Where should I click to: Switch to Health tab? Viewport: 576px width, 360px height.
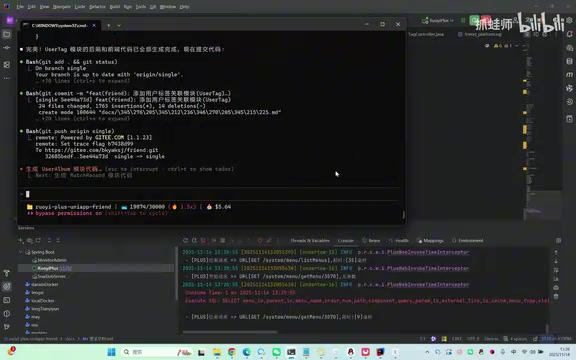[399, 241]
